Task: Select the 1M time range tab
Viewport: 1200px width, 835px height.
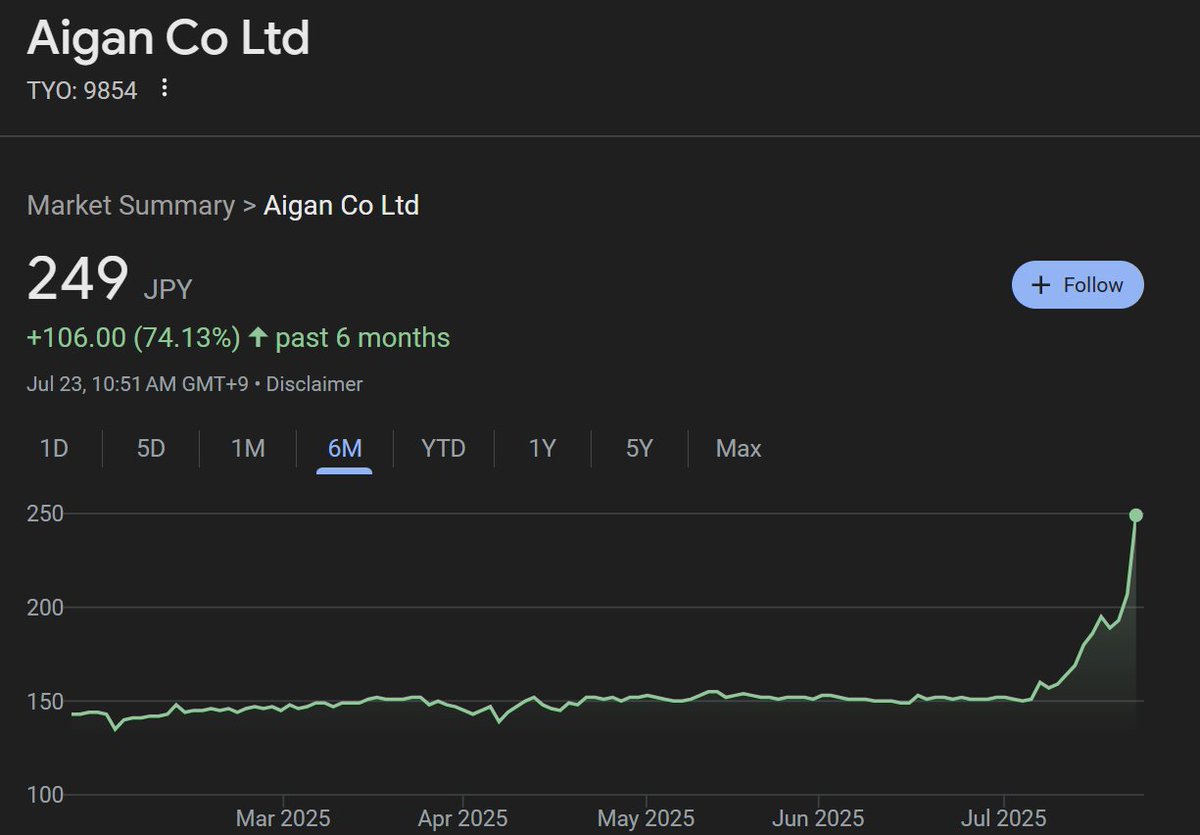Action: click(248, 448)
